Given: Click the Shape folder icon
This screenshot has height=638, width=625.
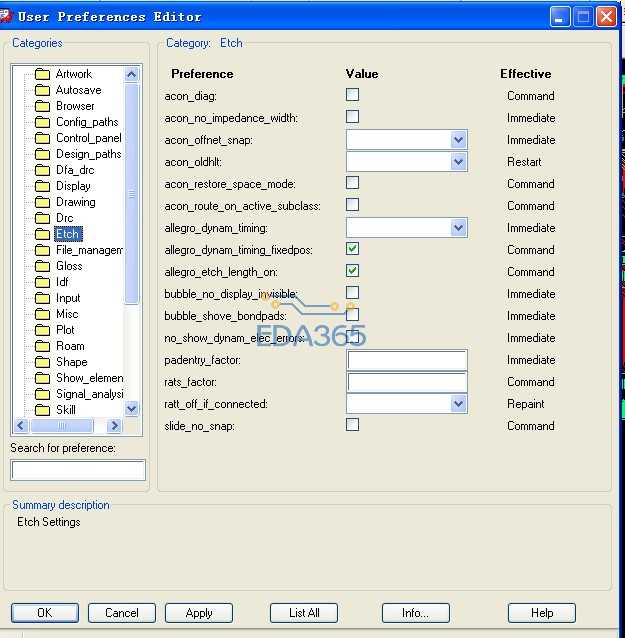Looking at the screenshot, I should pos(42,362).
